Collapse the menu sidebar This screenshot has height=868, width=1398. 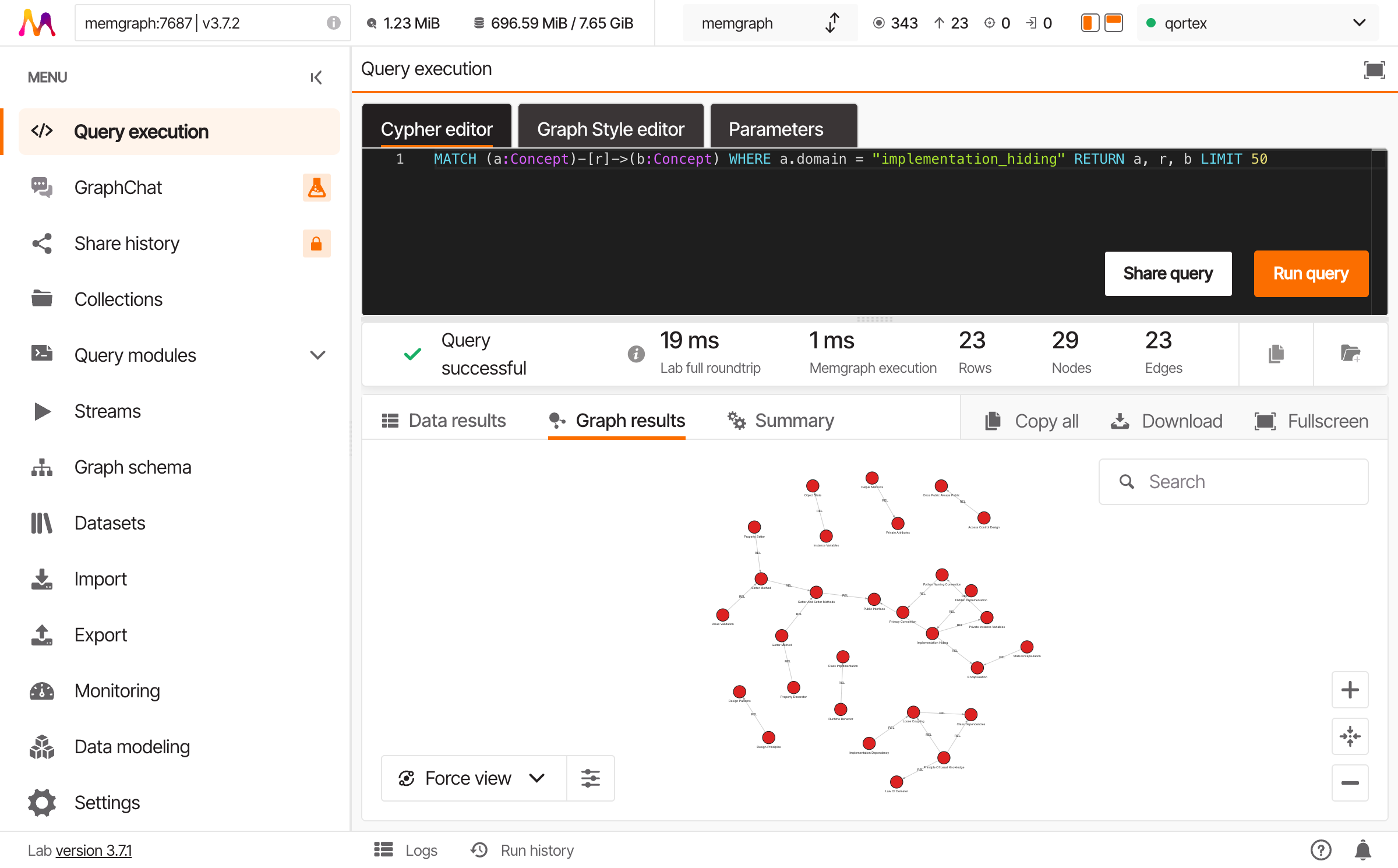[316, 77]
